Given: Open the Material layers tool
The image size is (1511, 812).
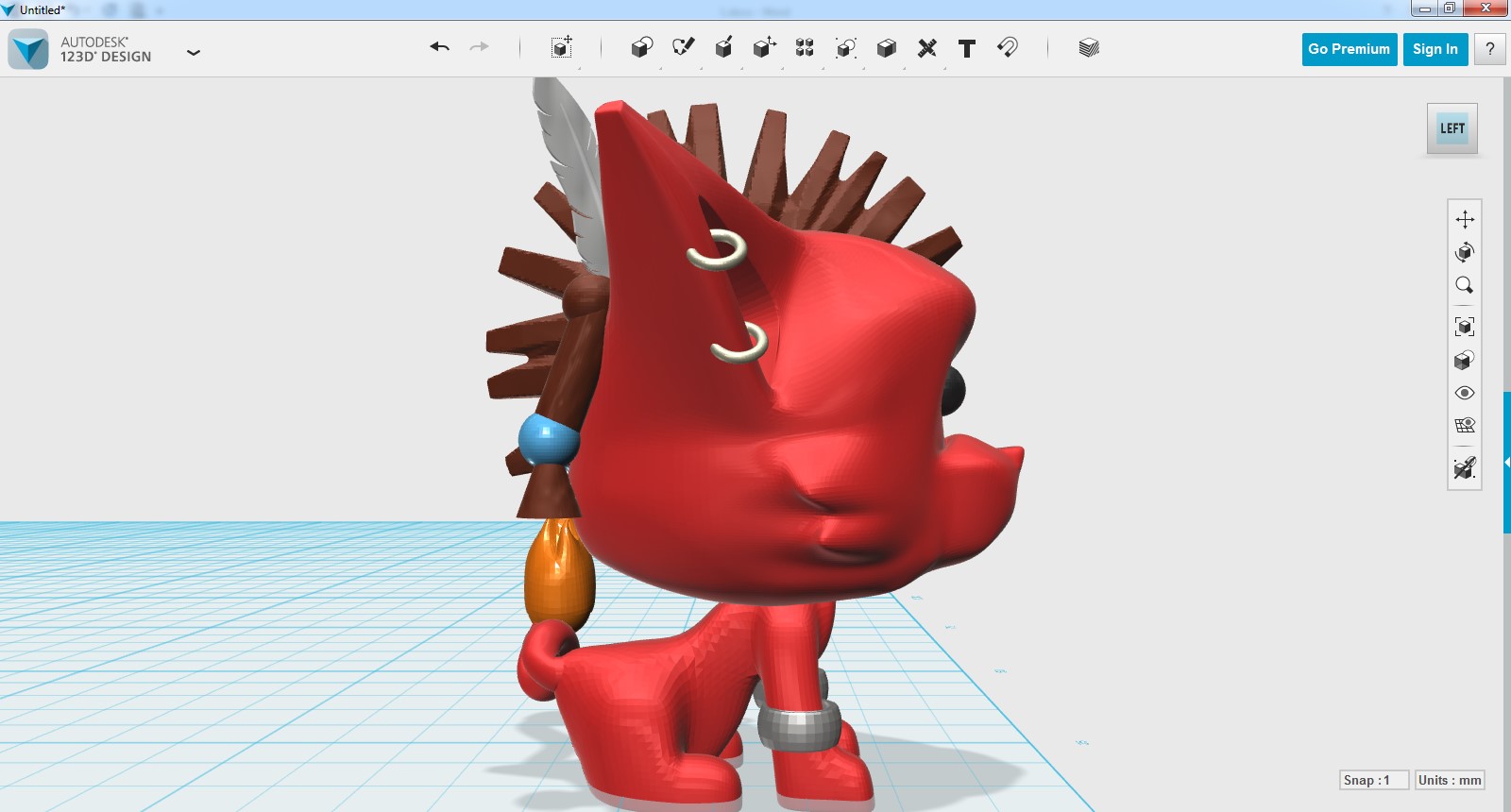Looking at the screenshot, I should click(1089, 47).
